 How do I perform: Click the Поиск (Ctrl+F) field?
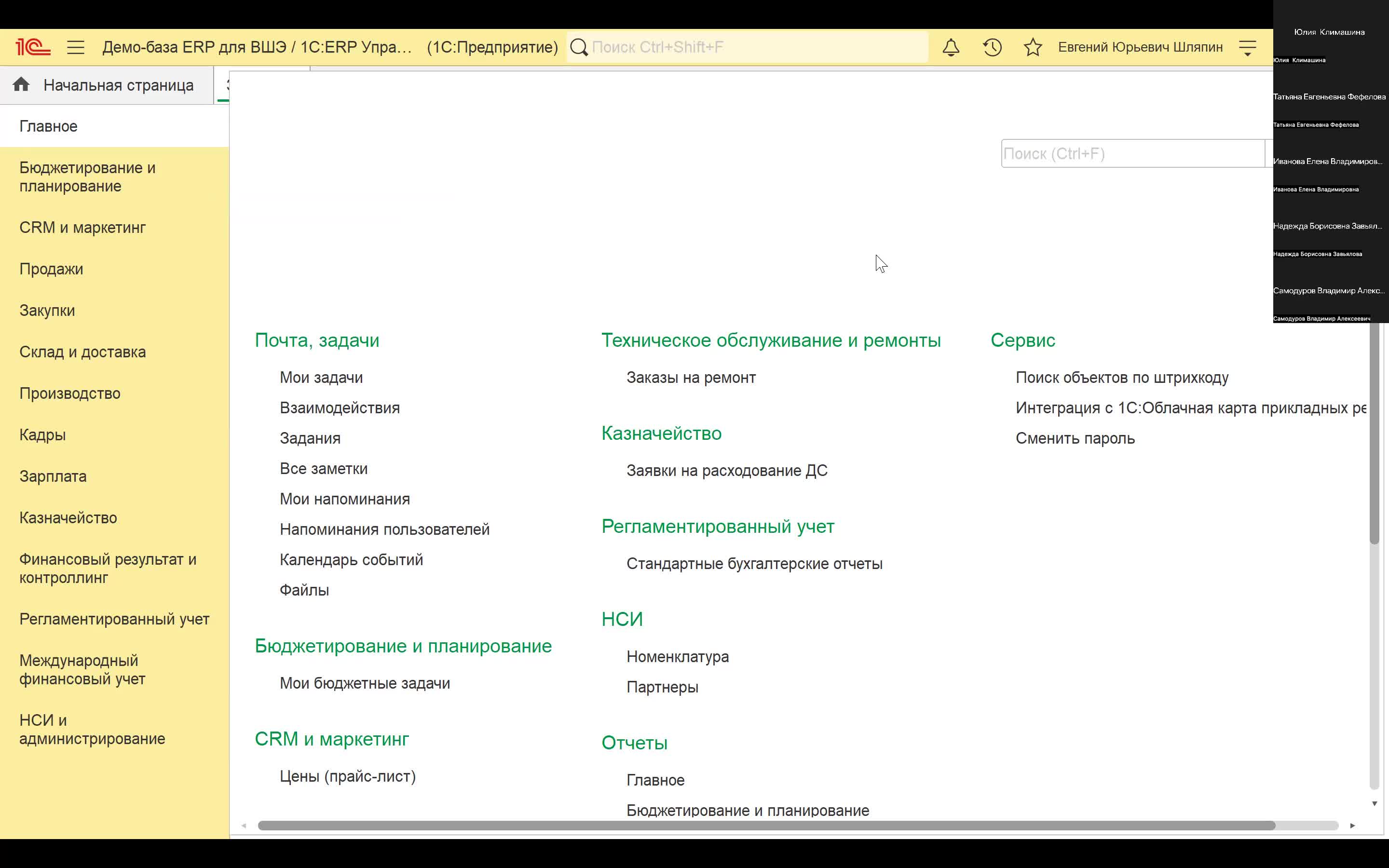[x=1132, y=154]
